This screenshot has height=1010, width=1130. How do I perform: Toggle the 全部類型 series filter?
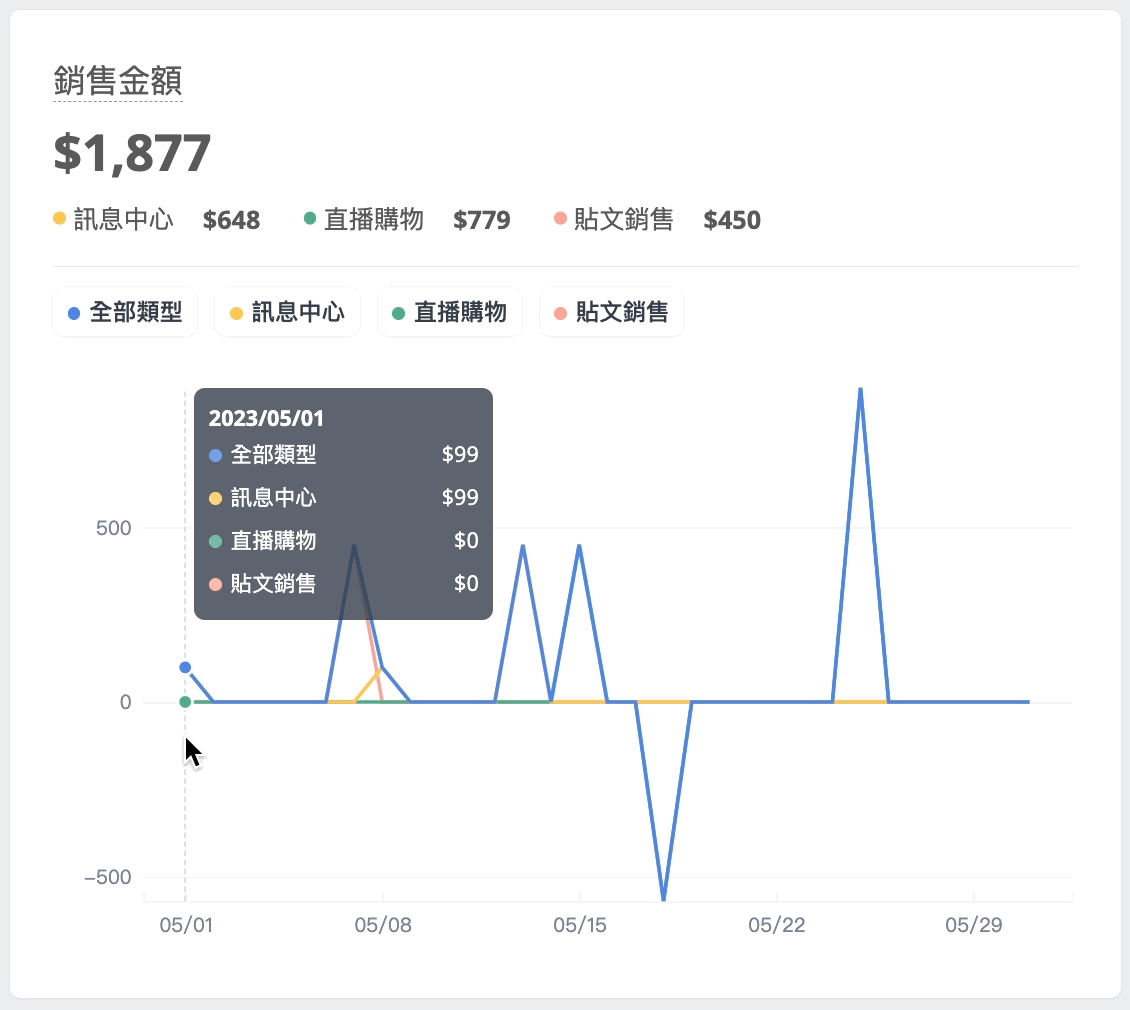coord(125,312)
